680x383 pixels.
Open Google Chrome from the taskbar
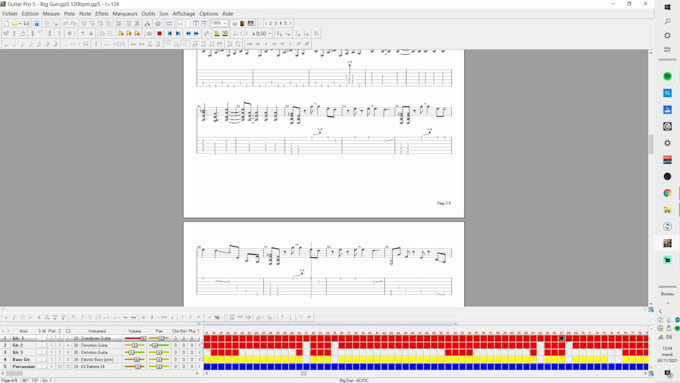point(667,193)
